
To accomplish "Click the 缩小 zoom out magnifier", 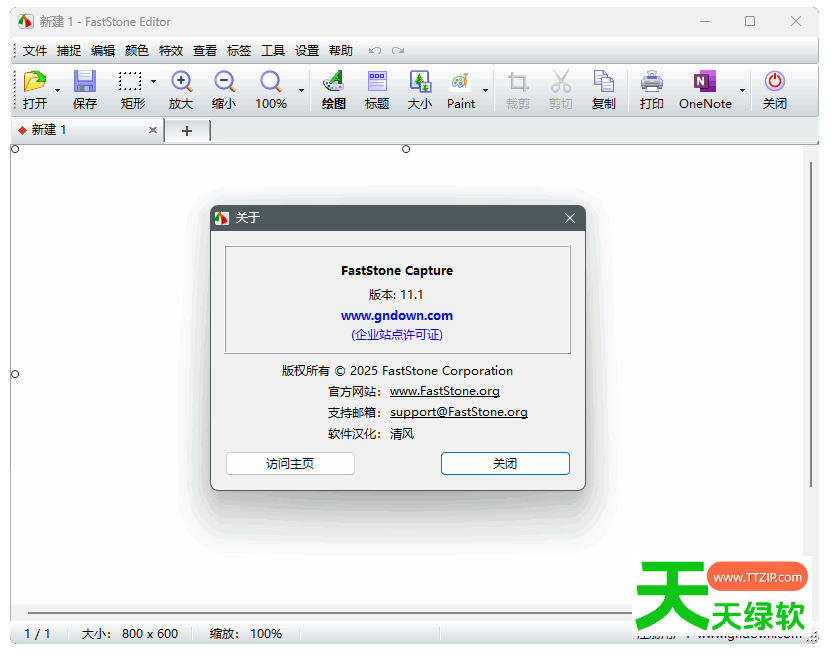I will pyautogui.click(x=224, y=82).
